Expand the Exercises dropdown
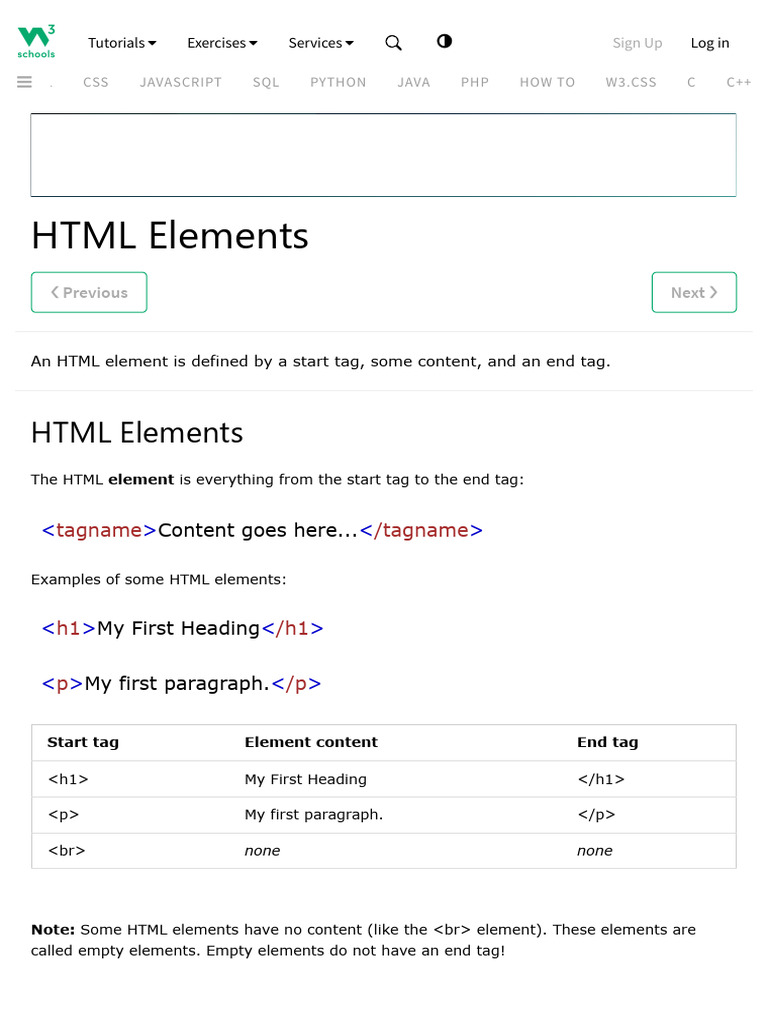768x1024 pixels. pos(222,43)
